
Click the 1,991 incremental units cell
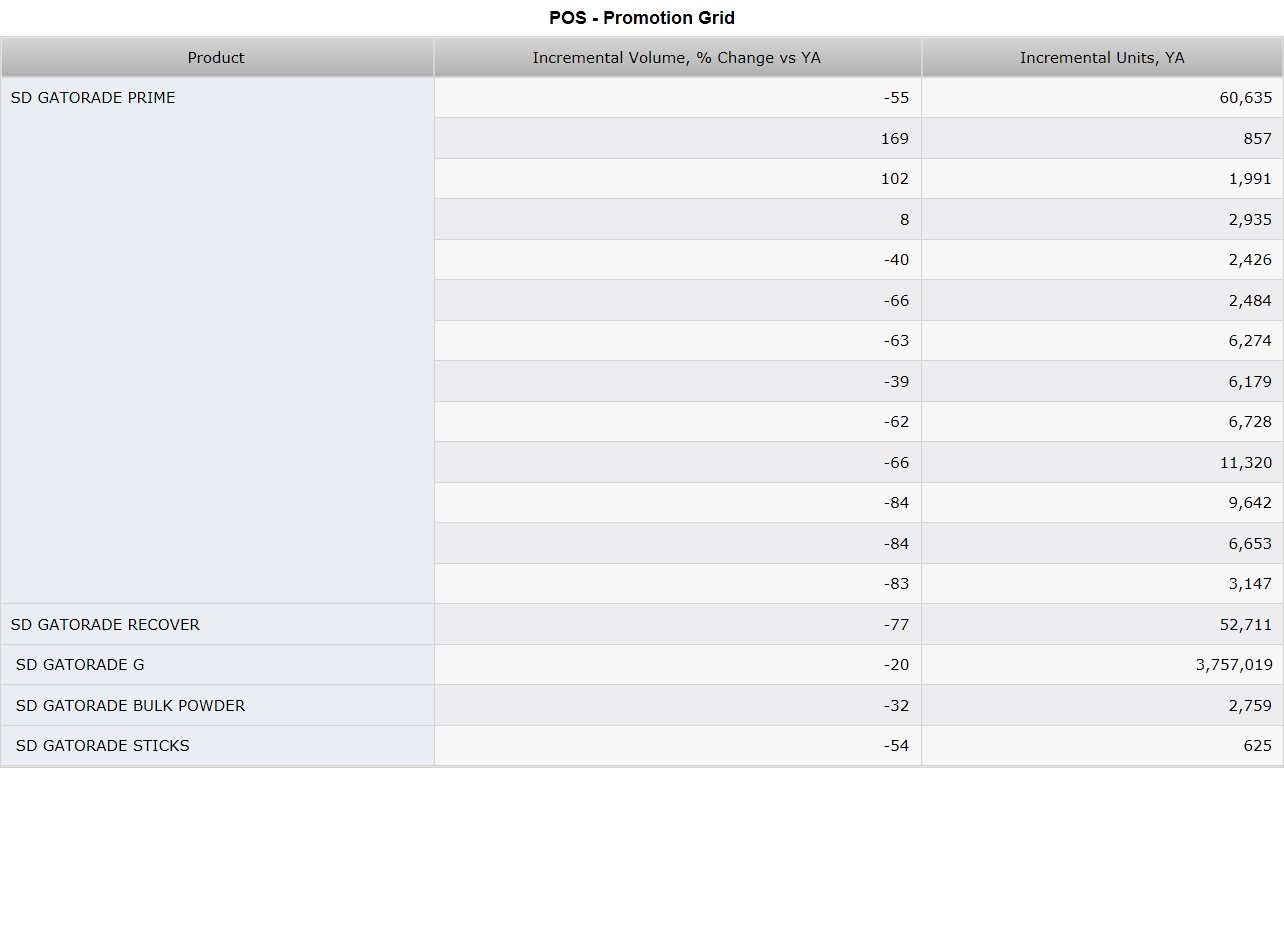click(1102, 179)
